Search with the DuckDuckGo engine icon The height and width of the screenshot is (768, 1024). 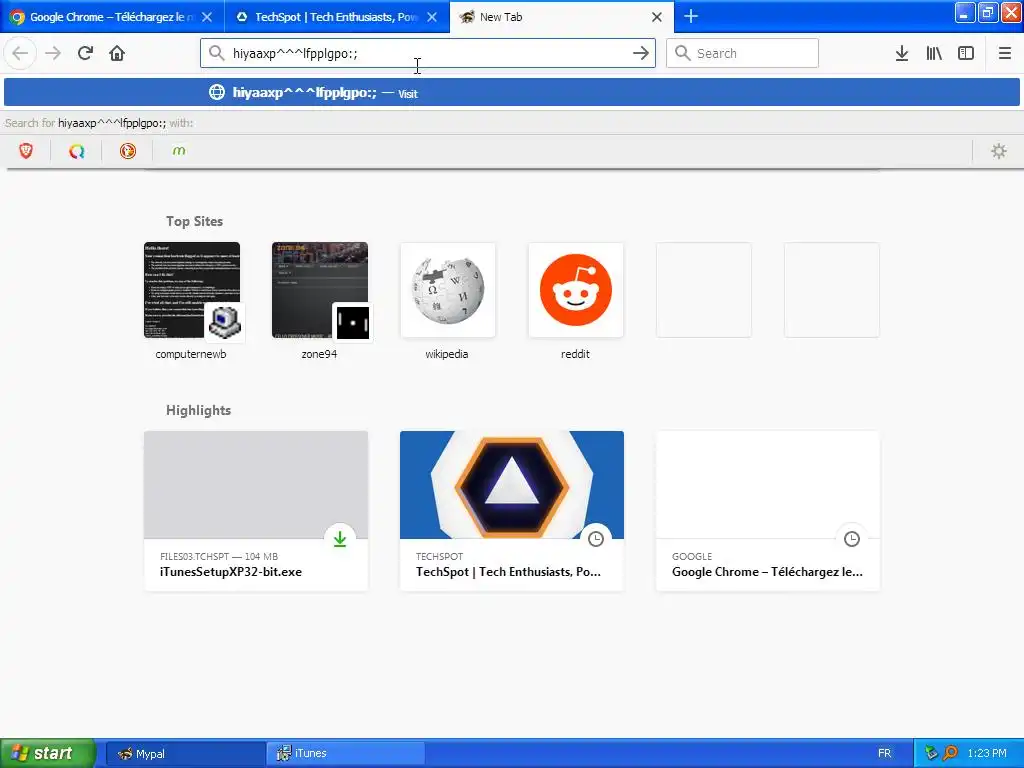tap(128, 151)
